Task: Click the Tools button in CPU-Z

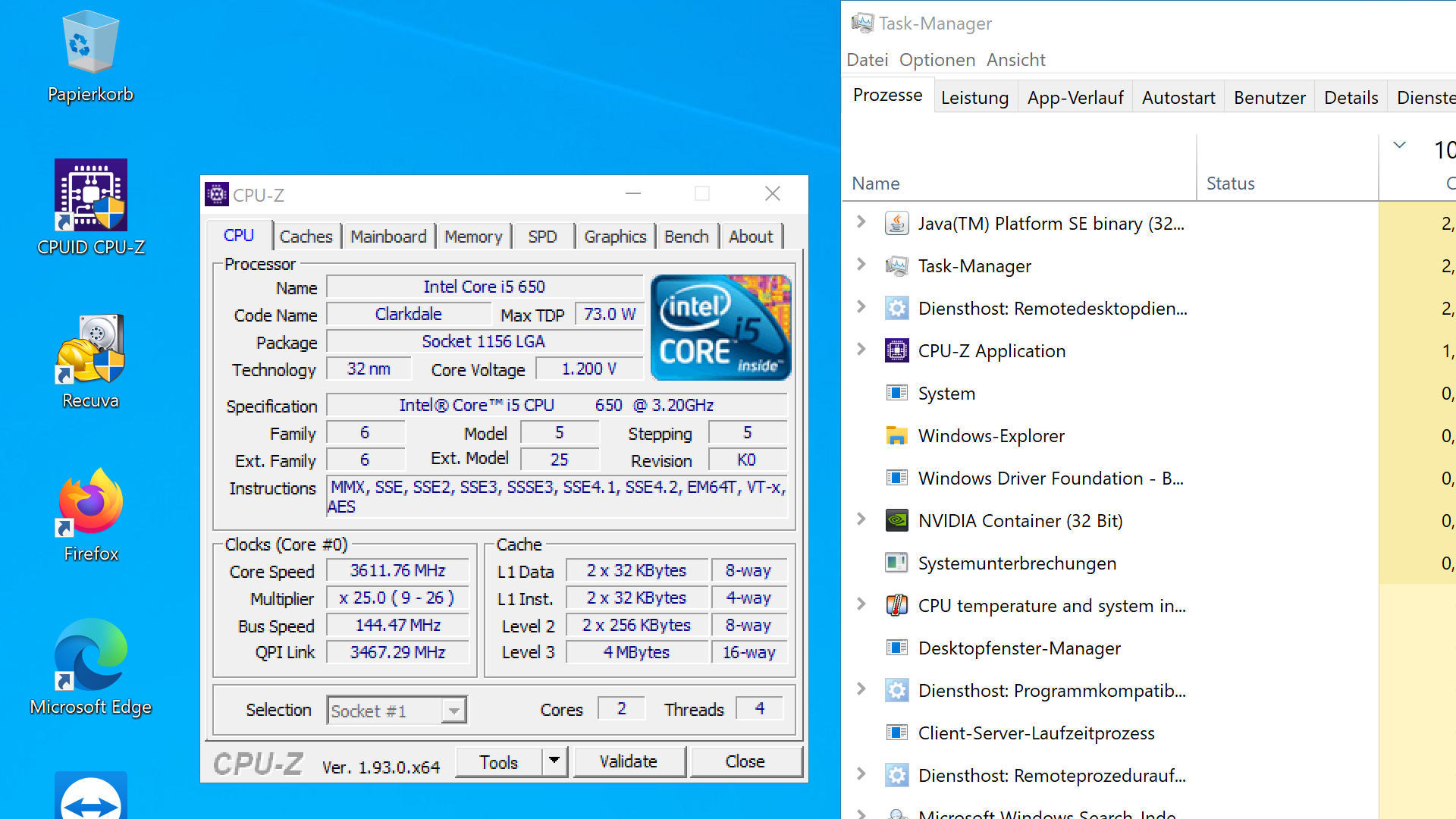Action: coord(499,761)
